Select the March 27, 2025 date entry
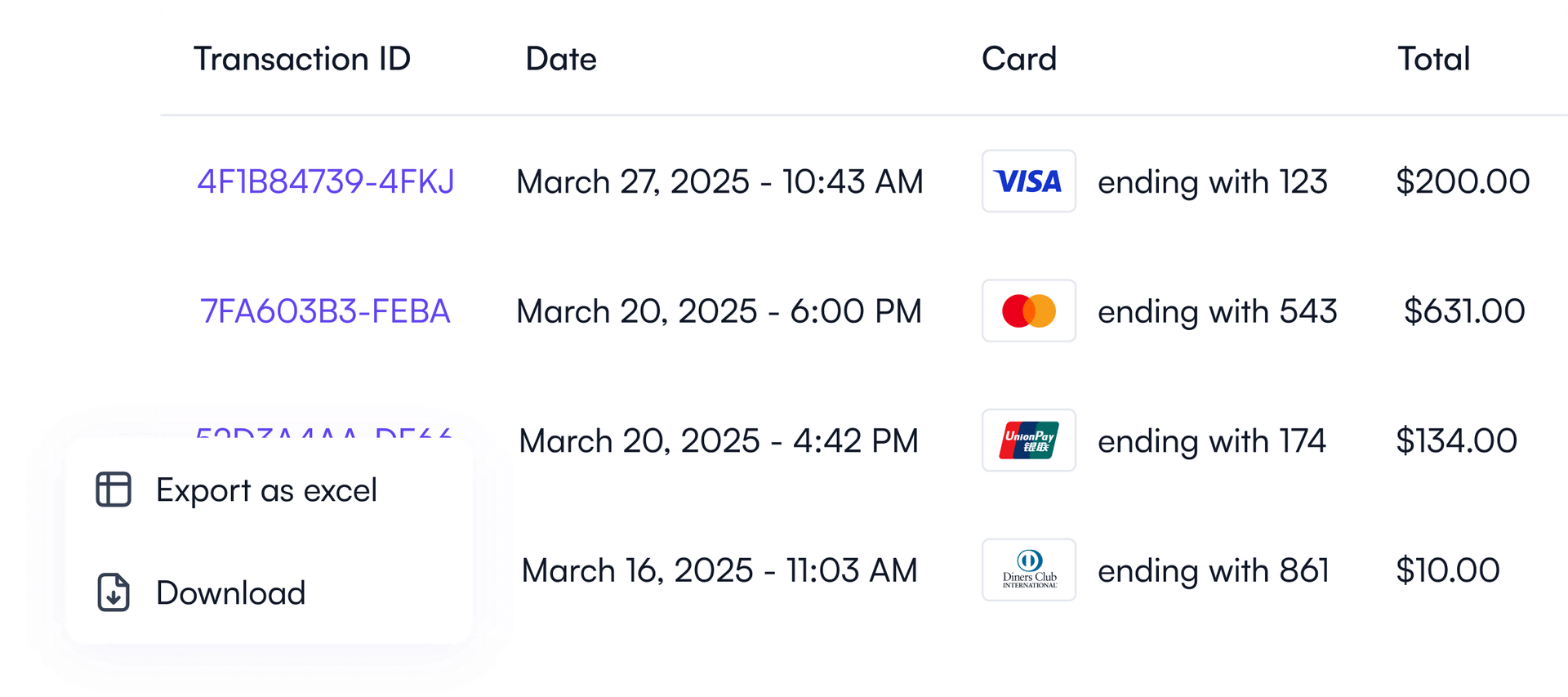Image resolution: width=1568 pixels, height=697 pixels. click(719, 181)
